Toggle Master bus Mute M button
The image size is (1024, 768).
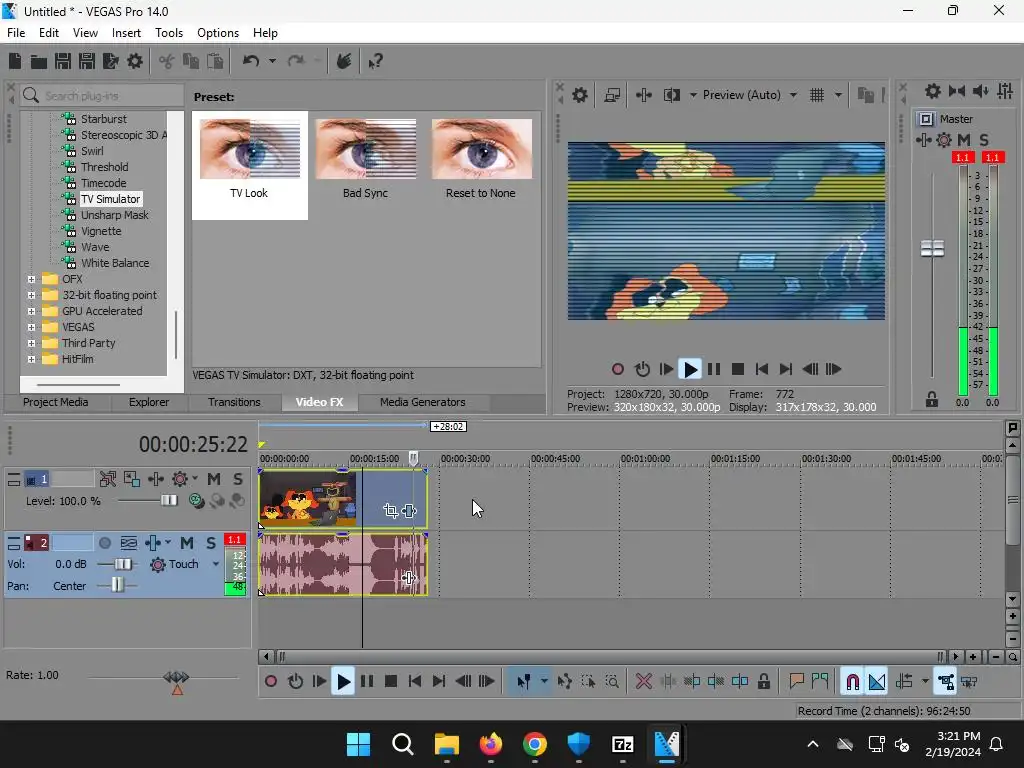(x=963, y=140)
